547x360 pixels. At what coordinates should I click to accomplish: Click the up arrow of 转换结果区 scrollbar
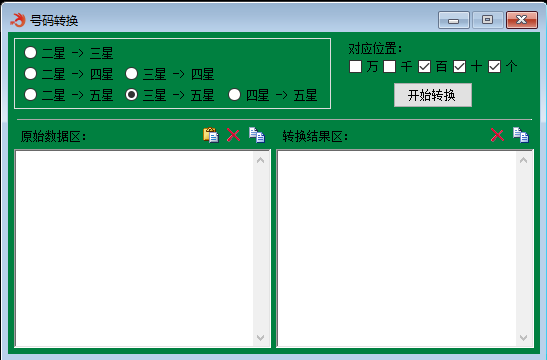click(523, 160)
